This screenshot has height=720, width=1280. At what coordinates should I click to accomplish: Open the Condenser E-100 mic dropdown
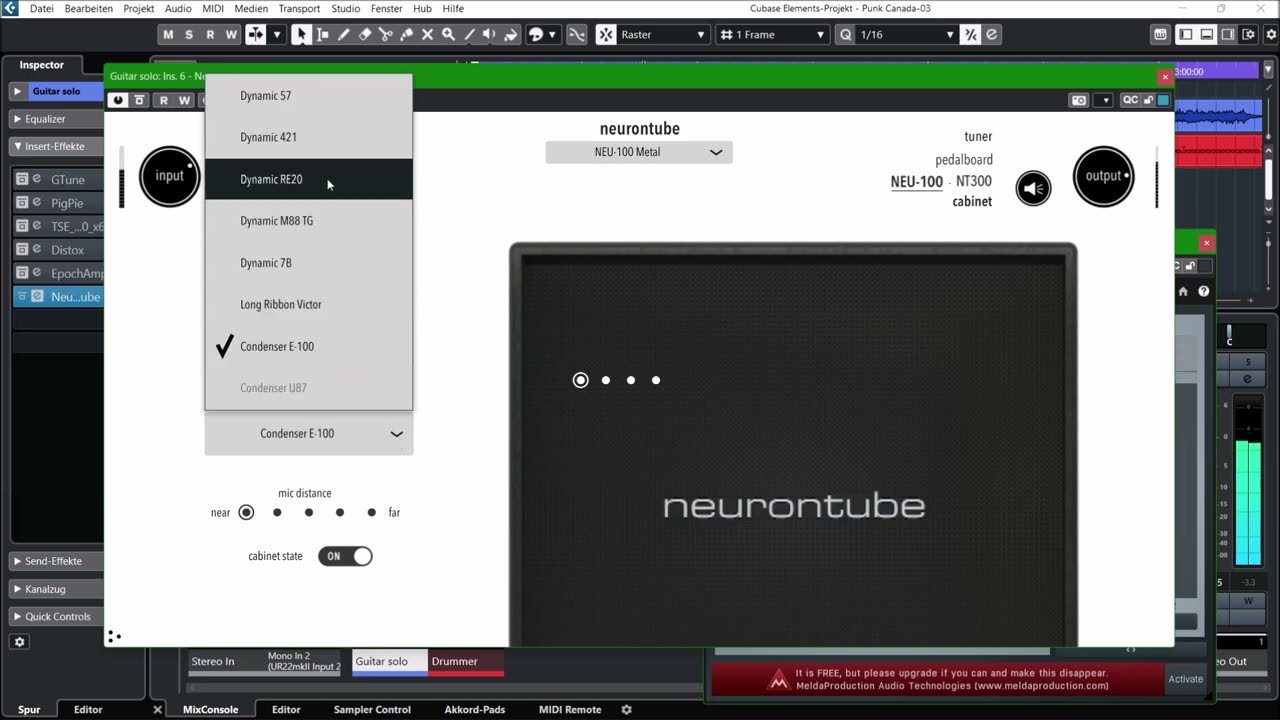tap(309, 434)
